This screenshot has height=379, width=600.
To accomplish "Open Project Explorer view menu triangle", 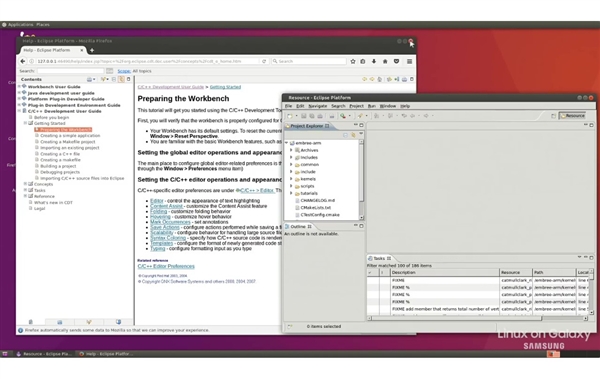I will (361, 134).
